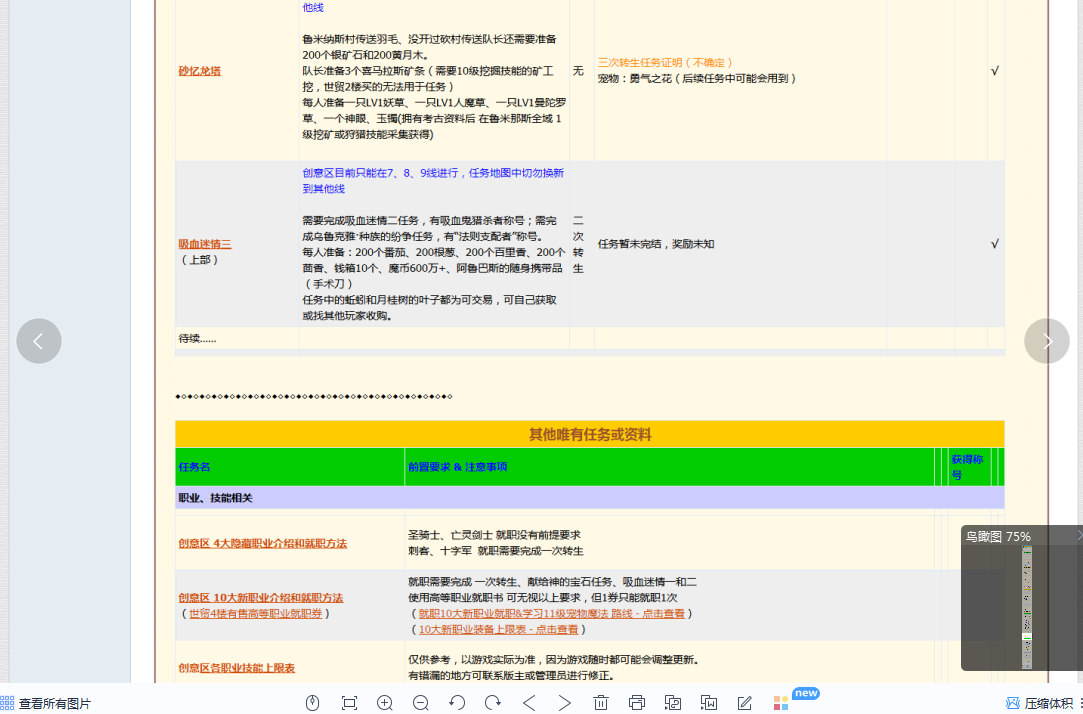Open the colorful apps grid icon
Viewport: 1083px width, 714px height.
pos(781,703)
